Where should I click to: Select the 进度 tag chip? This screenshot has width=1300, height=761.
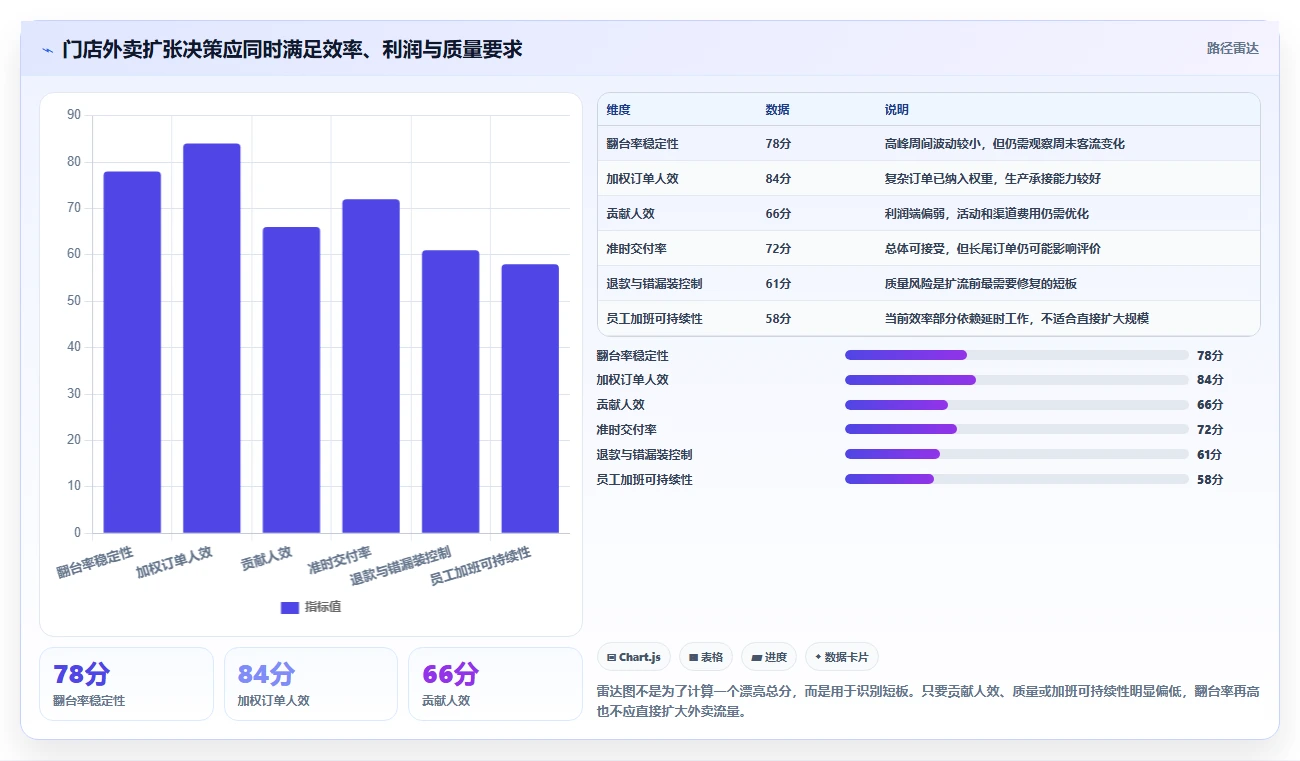[x=769, y=657]
